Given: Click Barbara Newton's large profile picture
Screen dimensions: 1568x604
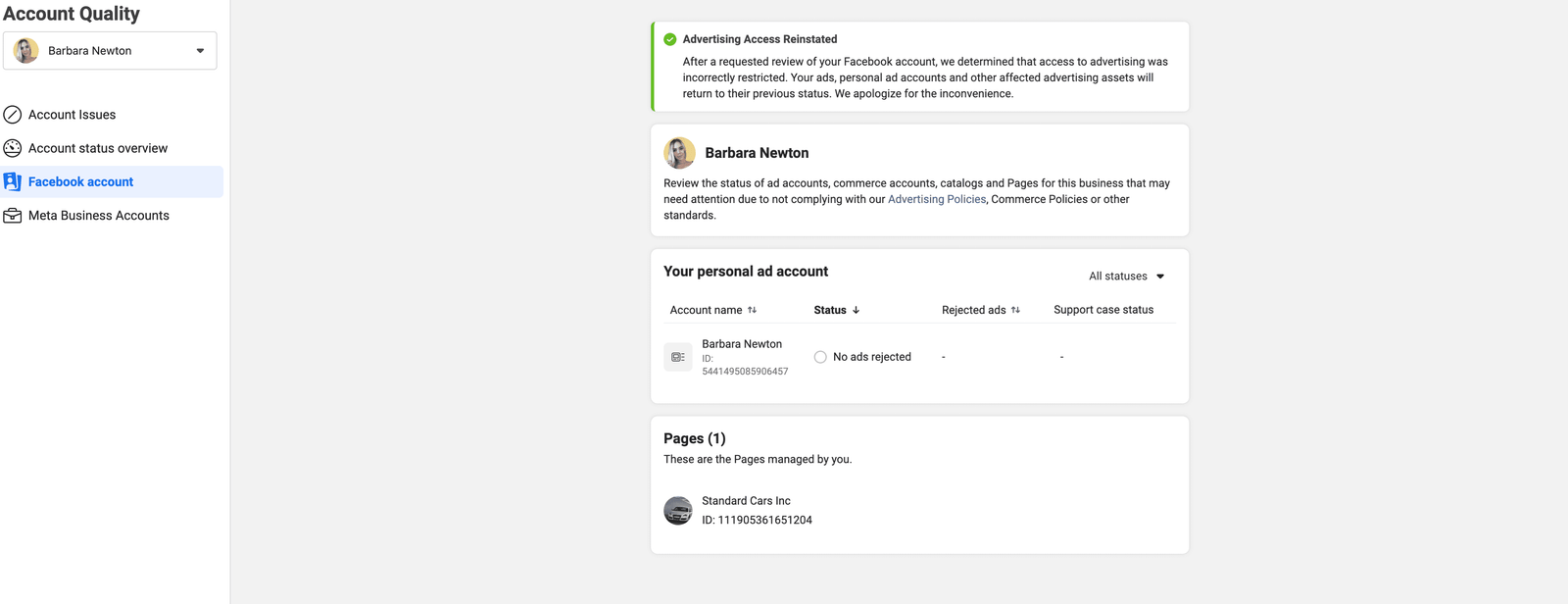Looking at the screenshot, I should pyautogui.click(x=679, y=153).
